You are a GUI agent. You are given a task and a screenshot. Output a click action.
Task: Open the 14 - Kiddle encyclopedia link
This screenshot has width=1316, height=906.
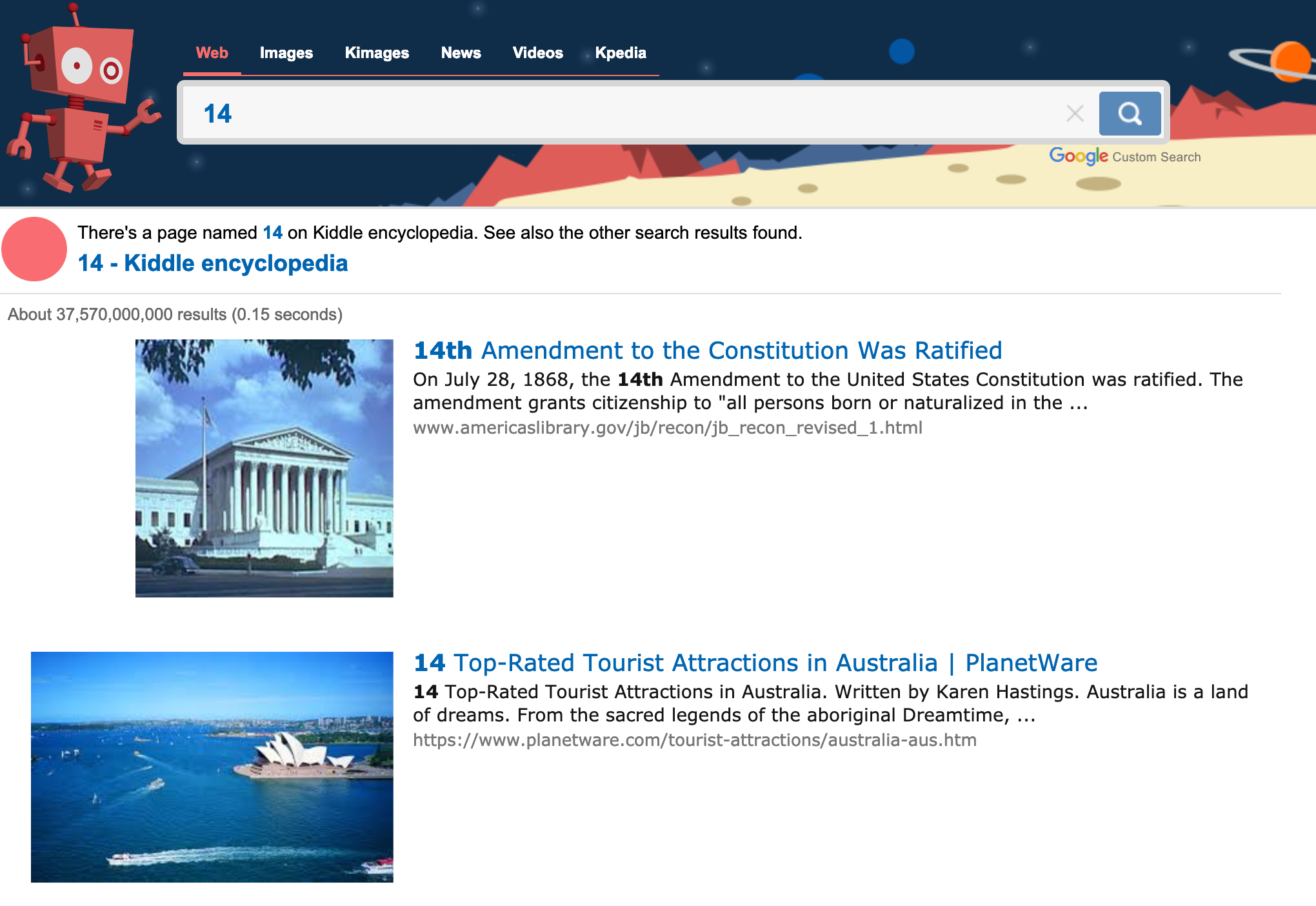(x=213, y=263)
